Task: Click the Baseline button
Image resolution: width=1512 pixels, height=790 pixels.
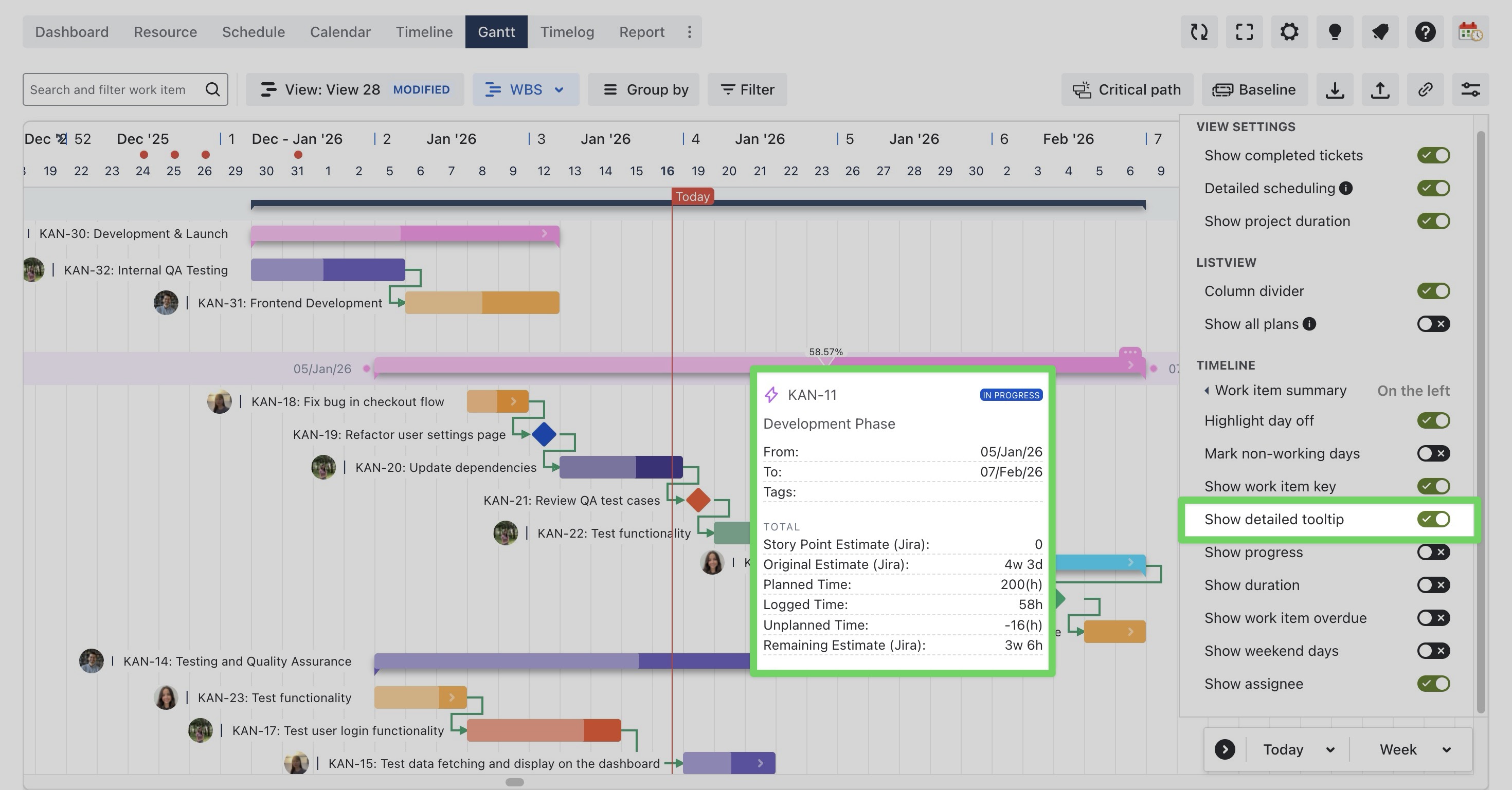Action: [x=1254, y=90]
